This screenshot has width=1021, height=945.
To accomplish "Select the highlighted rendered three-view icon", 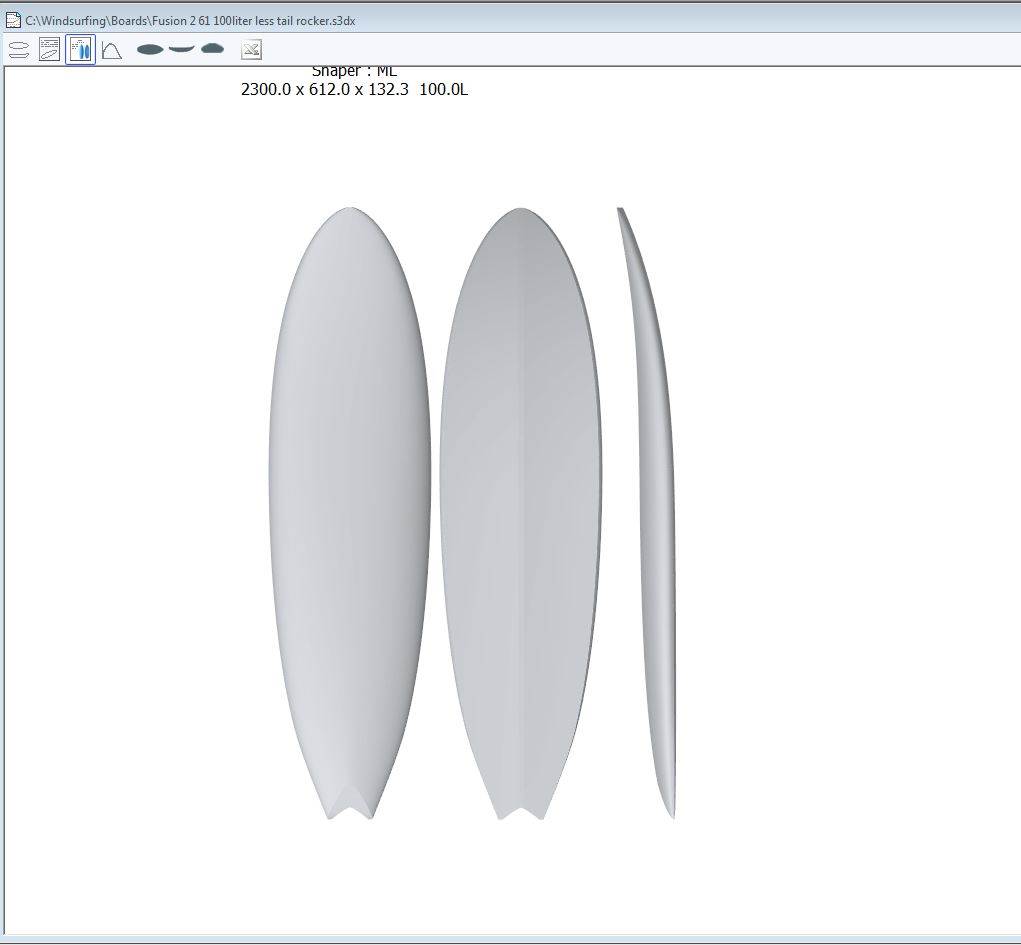I will tap(81, 49).
